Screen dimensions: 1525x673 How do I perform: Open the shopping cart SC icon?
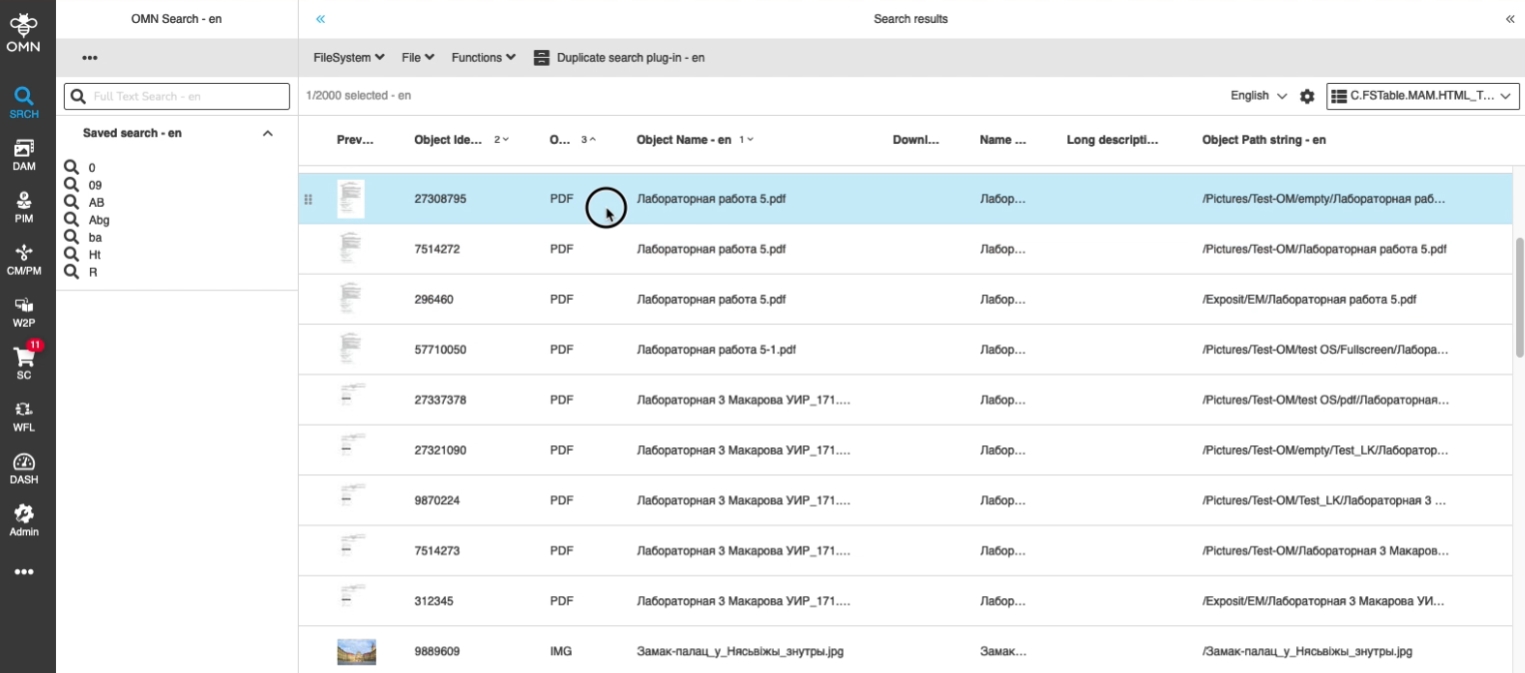[x=24, y=362]
